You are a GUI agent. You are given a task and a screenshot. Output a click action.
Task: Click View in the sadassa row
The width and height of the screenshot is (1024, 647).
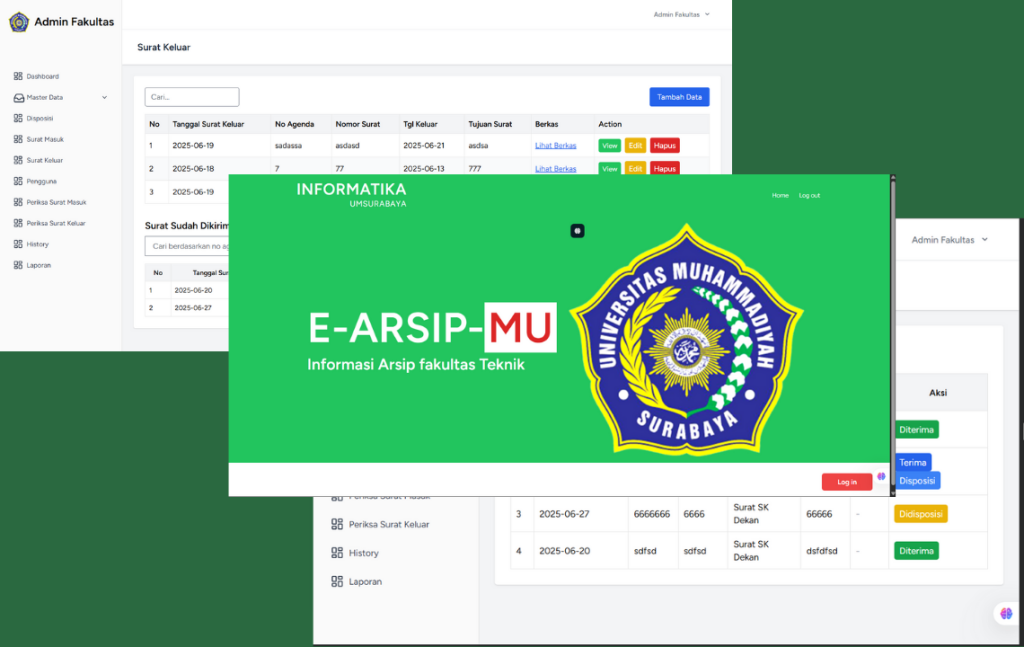(x=609, y=146)
